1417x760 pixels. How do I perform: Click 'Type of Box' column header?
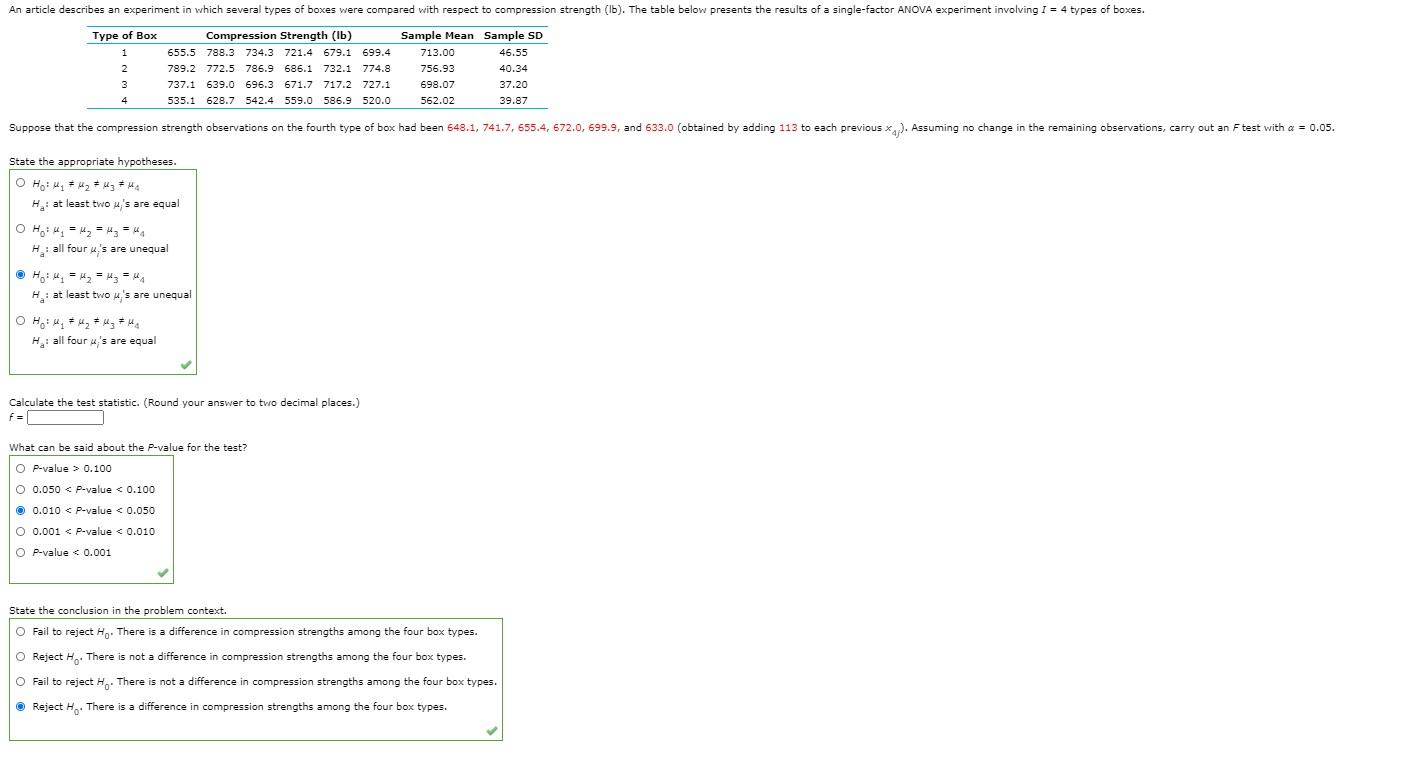coord(124,36)
